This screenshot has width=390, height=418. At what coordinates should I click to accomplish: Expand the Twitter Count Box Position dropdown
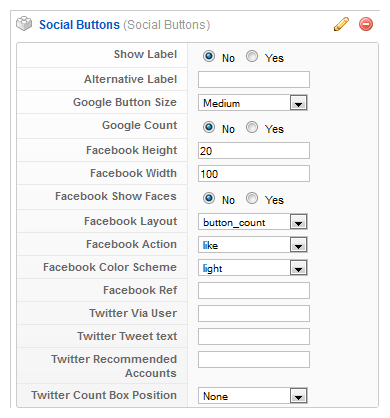[252, 396]
